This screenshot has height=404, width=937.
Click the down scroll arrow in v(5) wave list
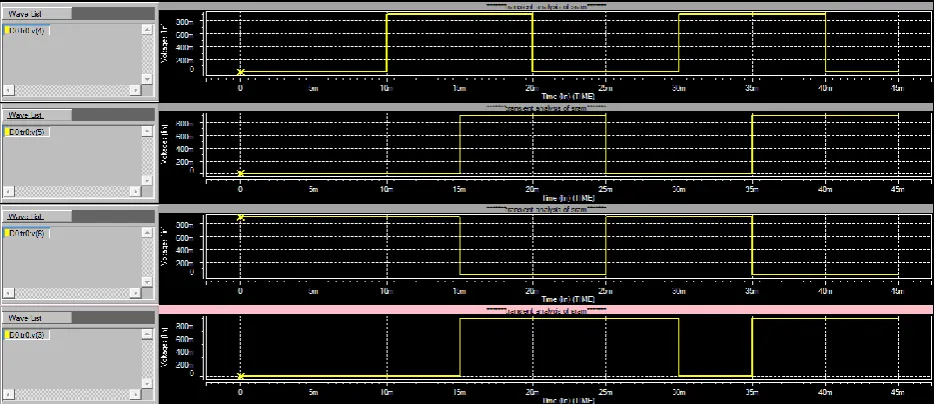[x=147, y=180]
